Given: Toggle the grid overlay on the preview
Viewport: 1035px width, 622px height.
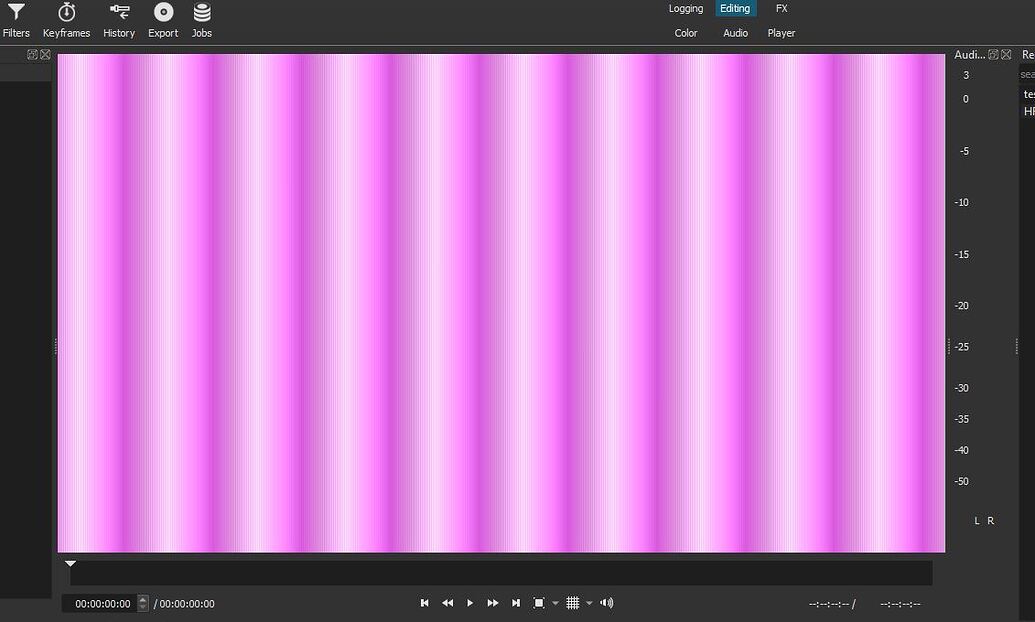Looking at the screenshot, I should point(573,602).
